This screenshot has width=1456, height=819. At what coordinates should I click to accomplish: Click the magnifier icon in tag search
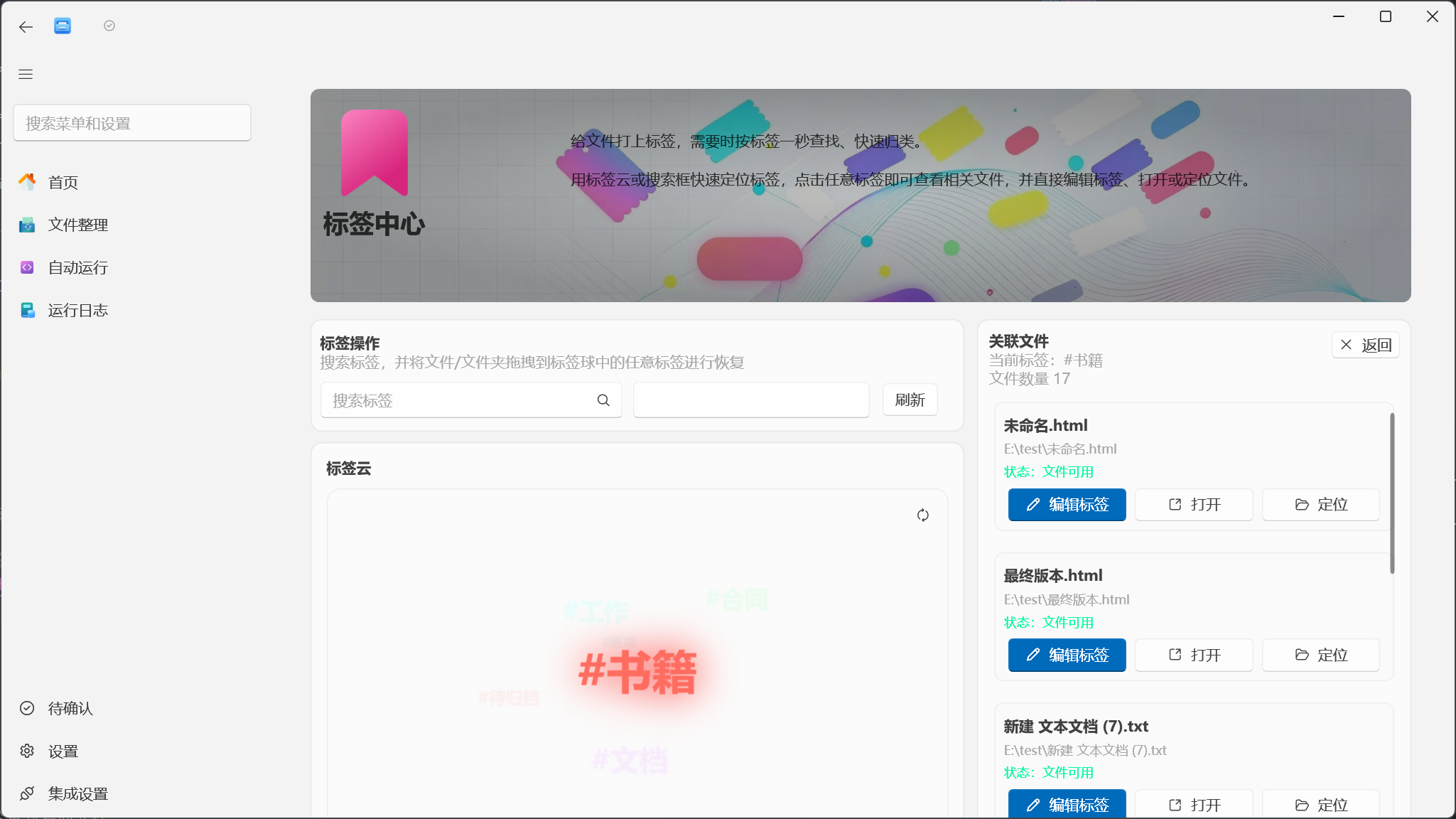[x=603, y=400]
